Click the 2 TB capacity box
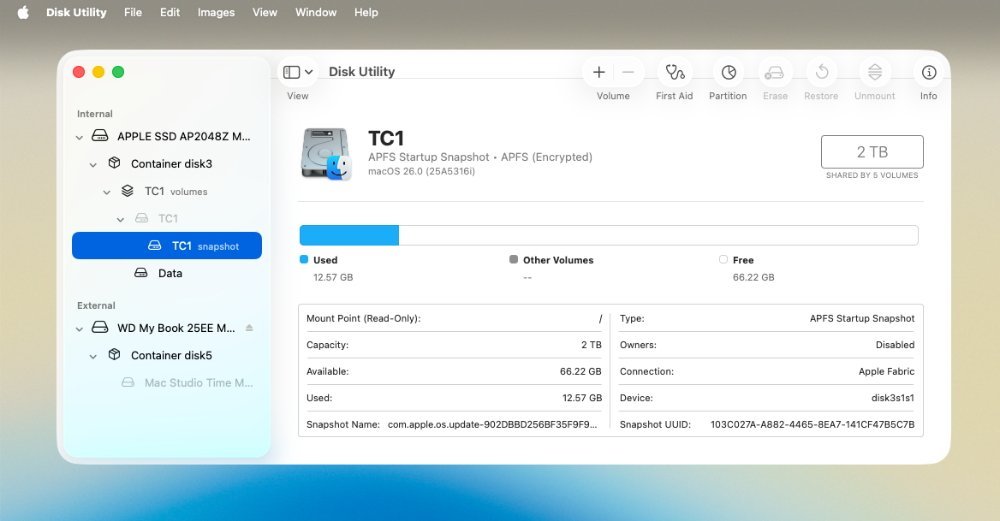 (x=872, y=152)
